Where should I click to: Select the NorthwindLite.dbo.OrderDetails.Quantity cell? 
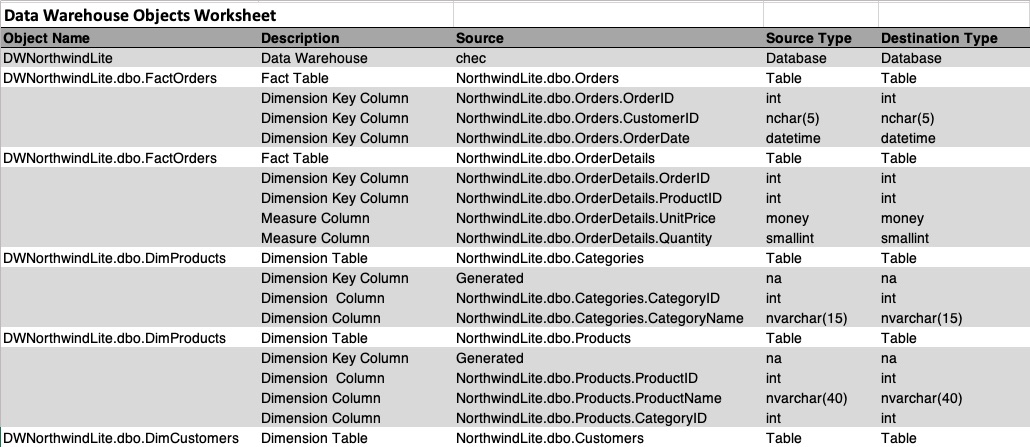584,238
